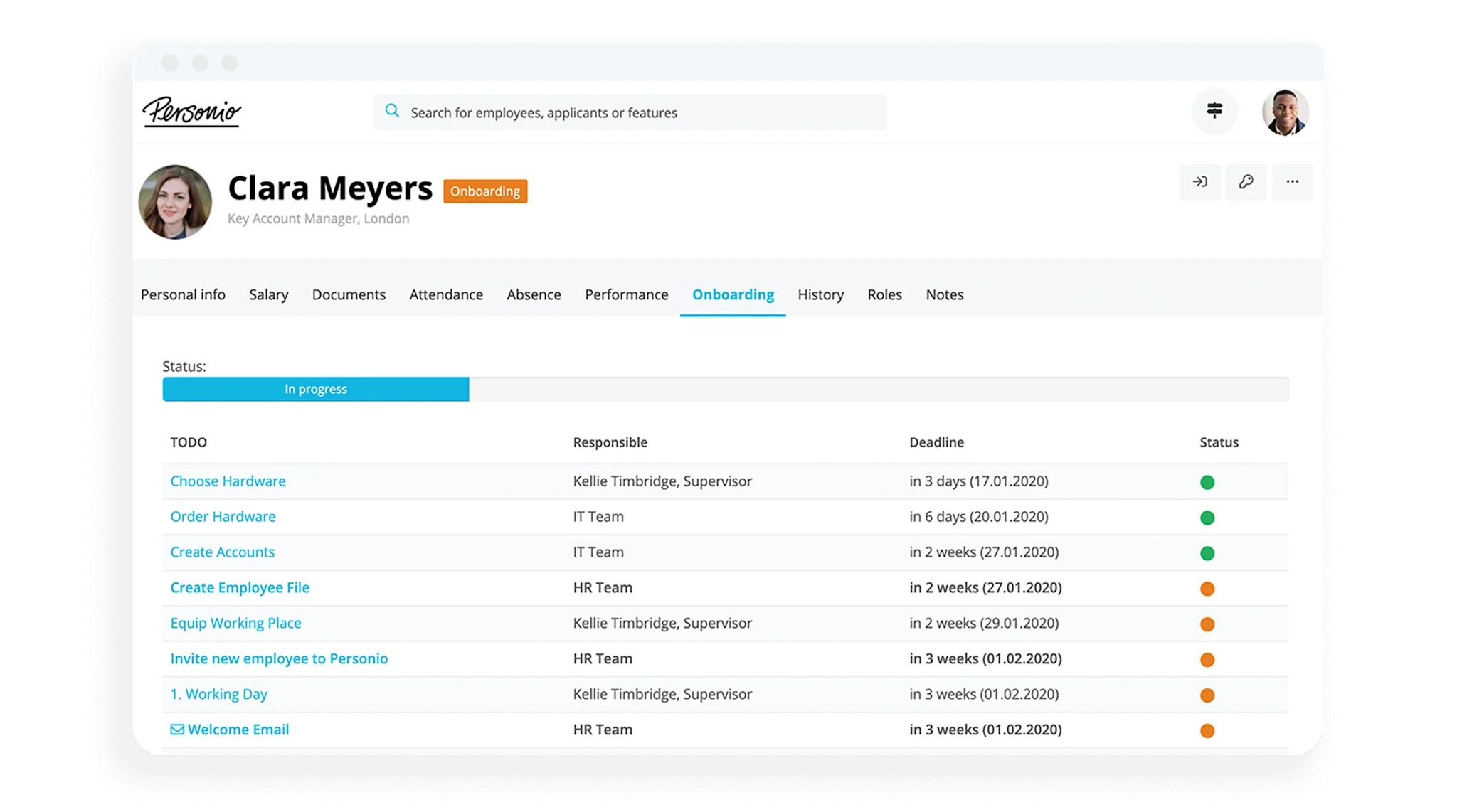Screen dimensions: 1457x812
Task: Switch to the Salary tab
Action: point(268,294)
